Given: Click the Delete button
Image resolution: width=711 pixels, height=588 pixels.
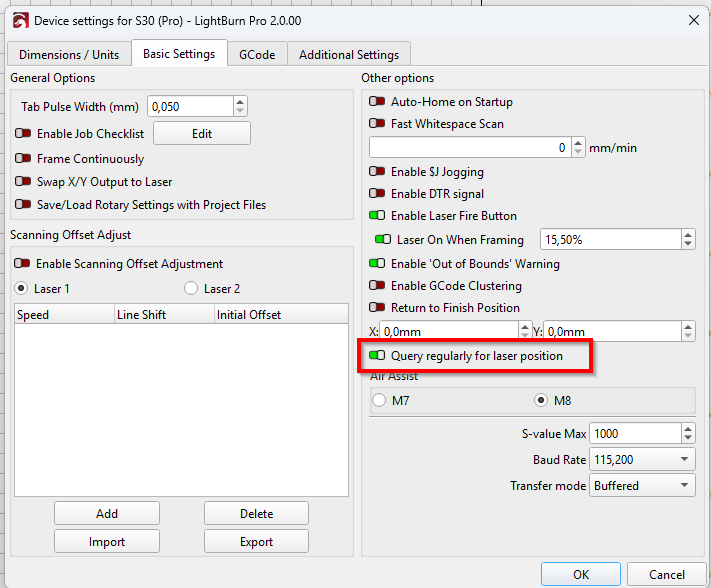Looking at the screenshot, I should click(257, 513).
